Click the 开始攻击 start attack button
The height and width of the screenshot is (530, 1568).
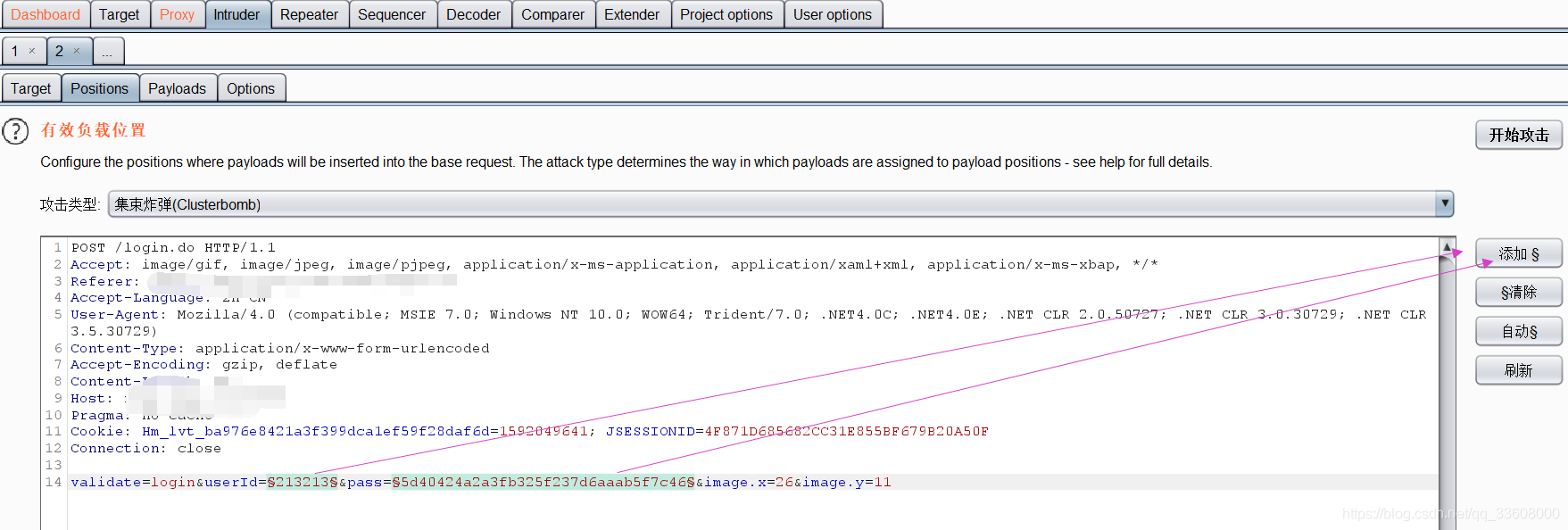pos(1518,135)
